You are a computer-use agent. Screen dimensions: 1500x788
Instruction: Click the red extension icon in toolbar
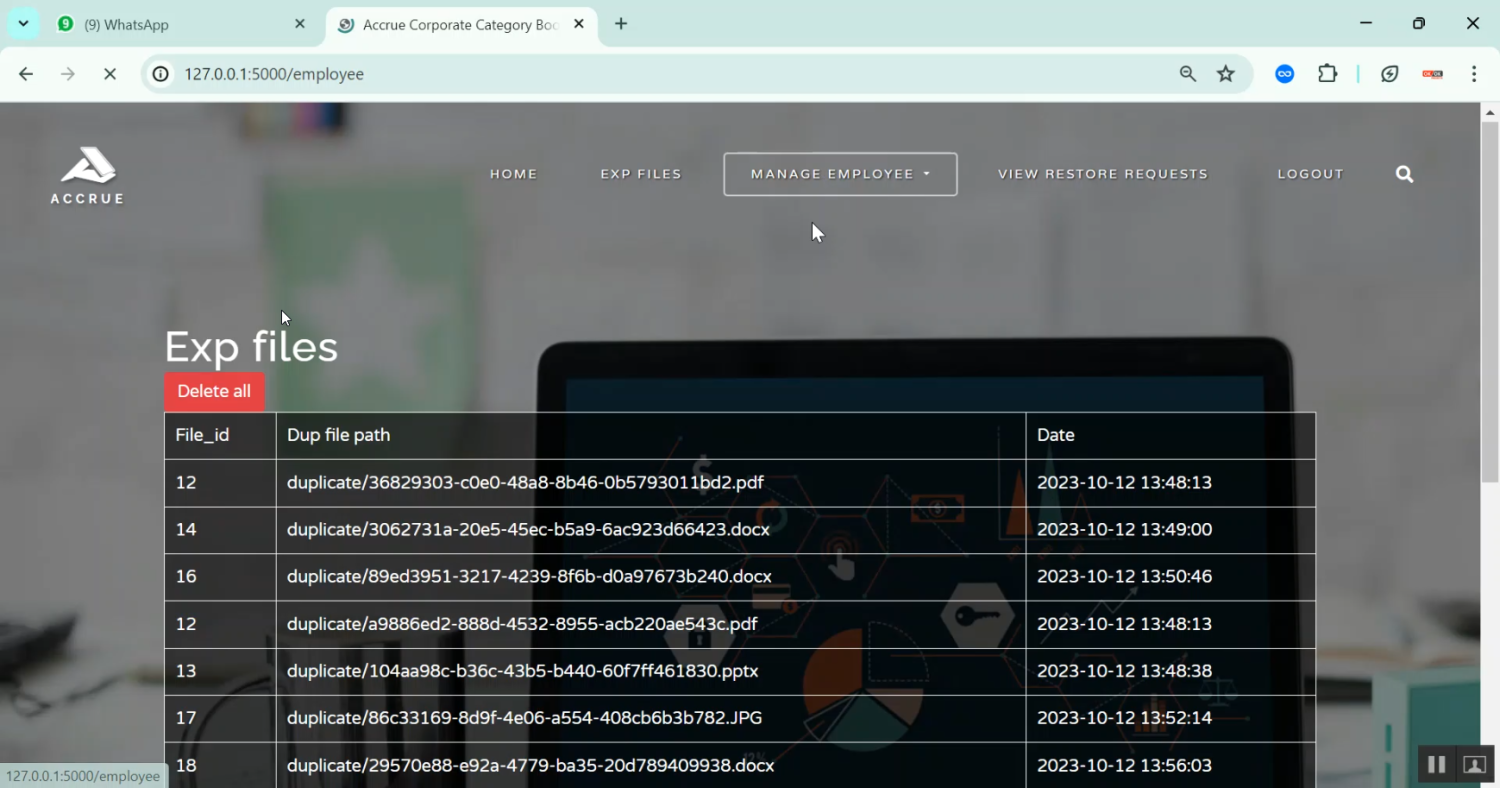1433,74
